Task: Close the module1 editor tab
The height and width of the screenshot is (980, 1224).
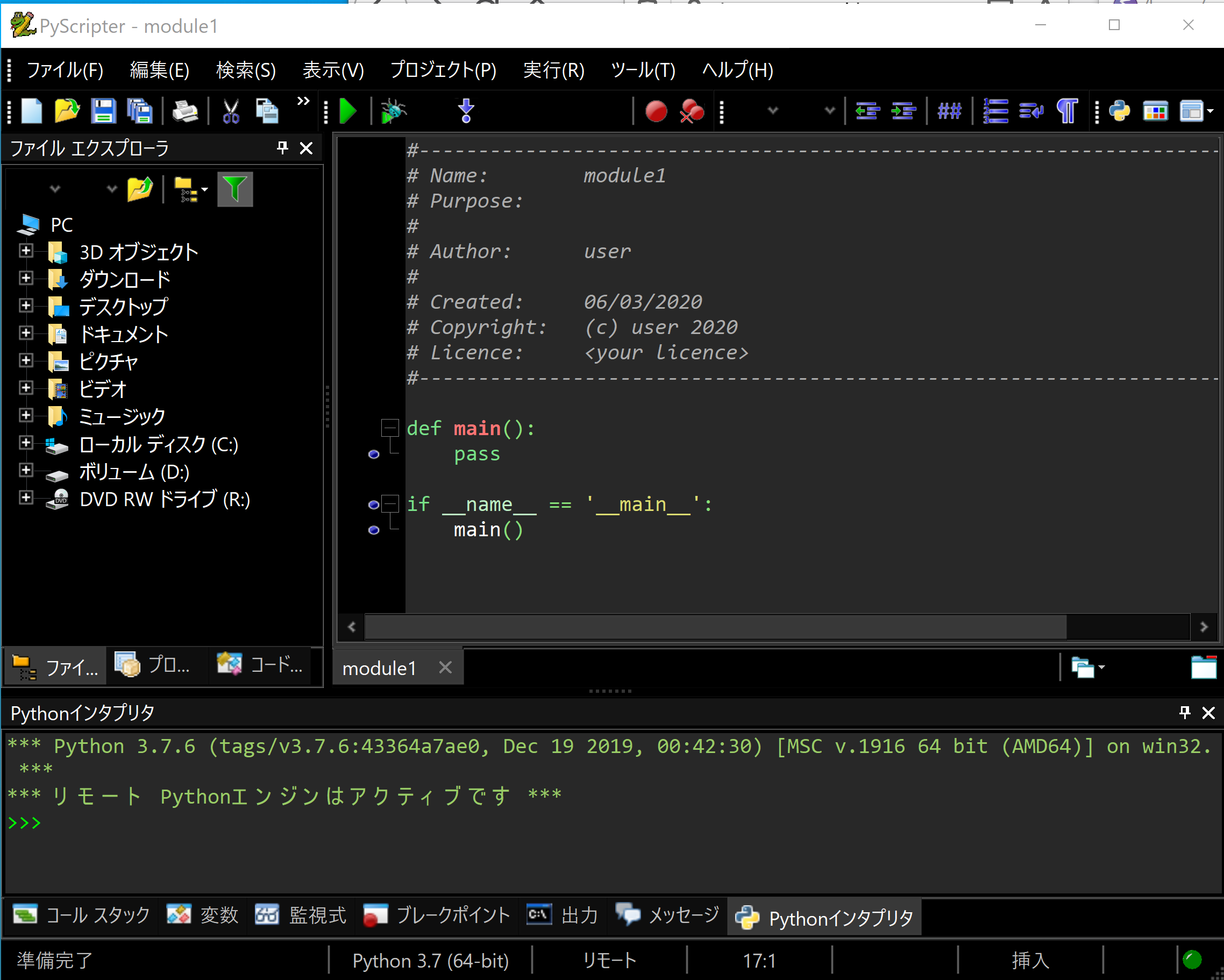Action: [446, 667]
